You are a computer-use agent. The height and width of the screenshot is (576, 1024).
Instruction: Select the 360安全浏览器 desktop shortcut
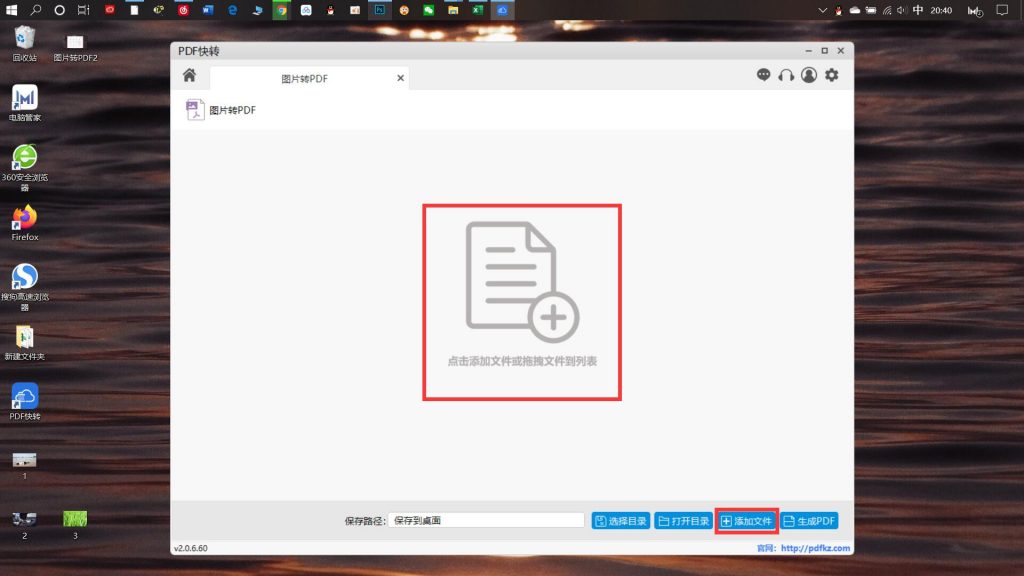[25, 167]
